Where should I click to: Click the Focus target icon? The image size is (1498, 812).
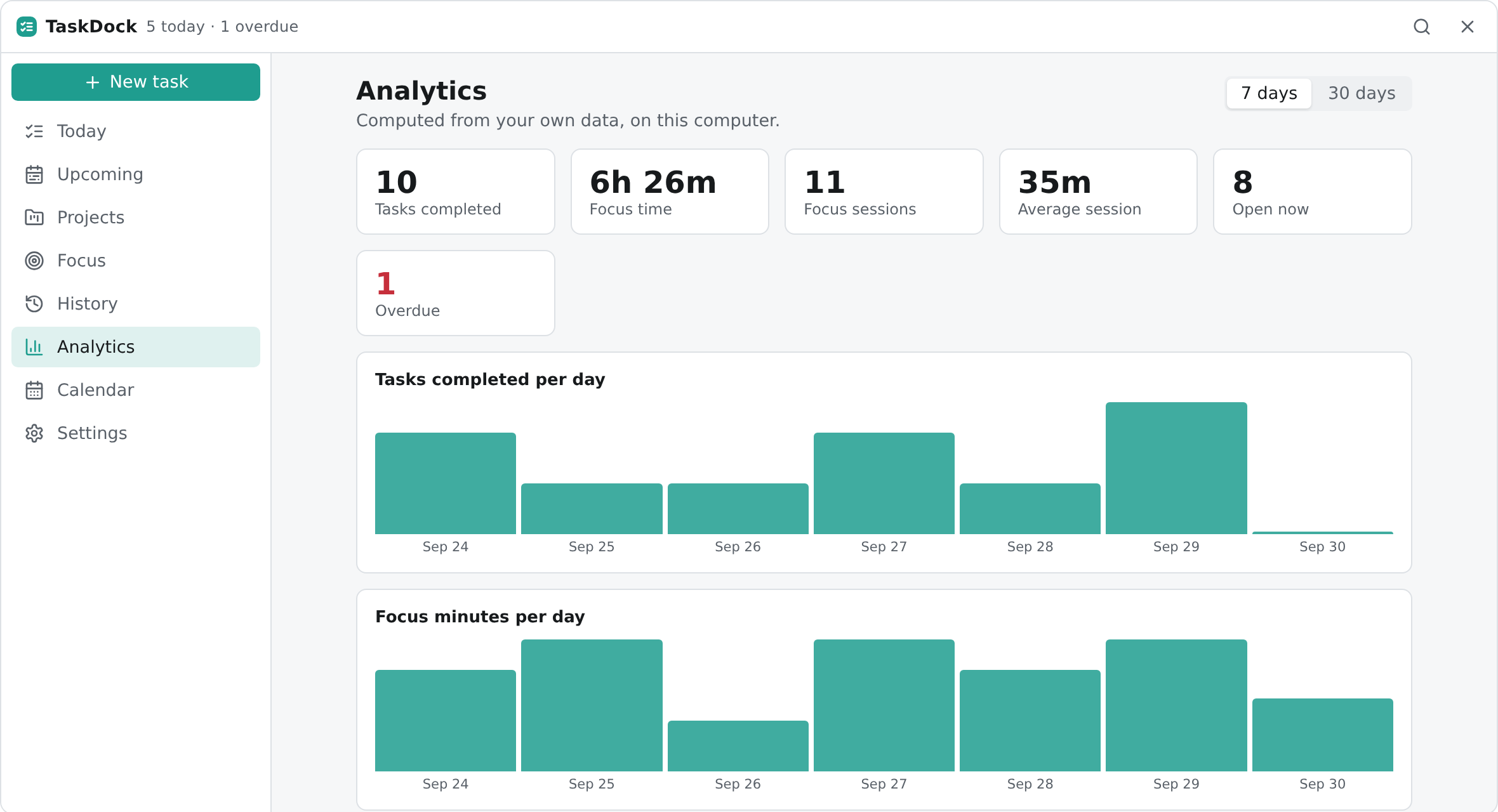click(34, 261)
